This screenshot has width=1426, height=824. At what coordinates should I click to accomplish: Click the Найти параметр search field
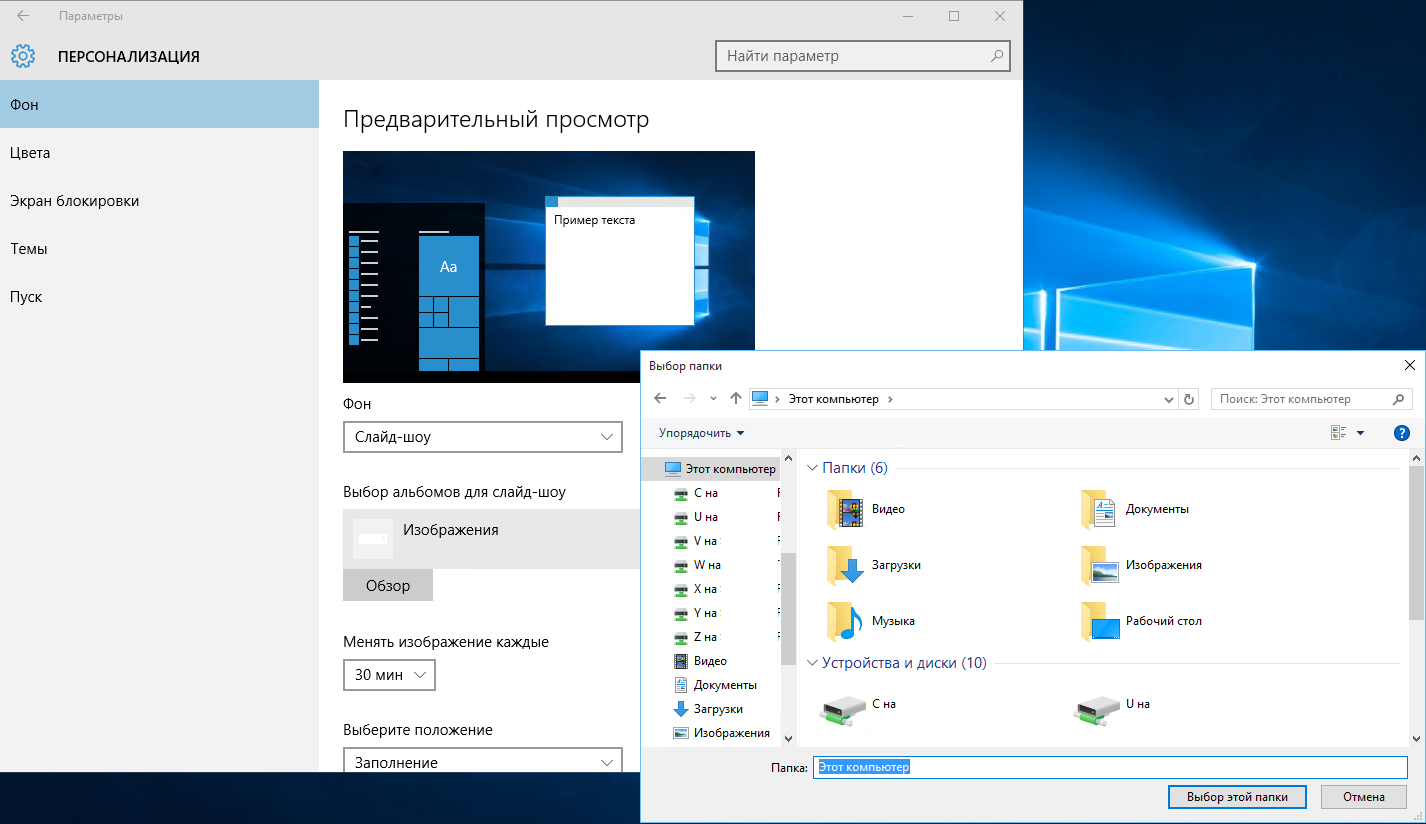point(862,56)
